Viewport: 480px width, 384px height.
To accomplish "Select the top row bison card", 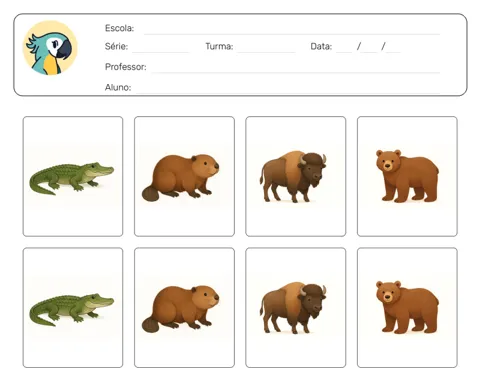I will point(296,176).
